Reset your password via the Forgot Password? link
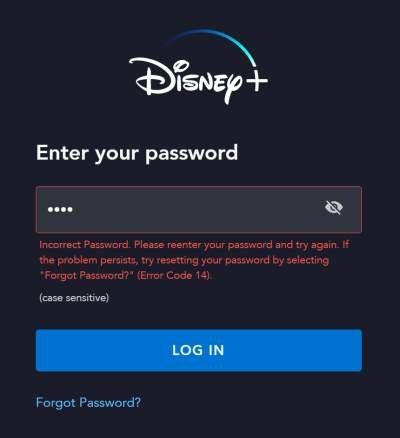 coord(88,403)
